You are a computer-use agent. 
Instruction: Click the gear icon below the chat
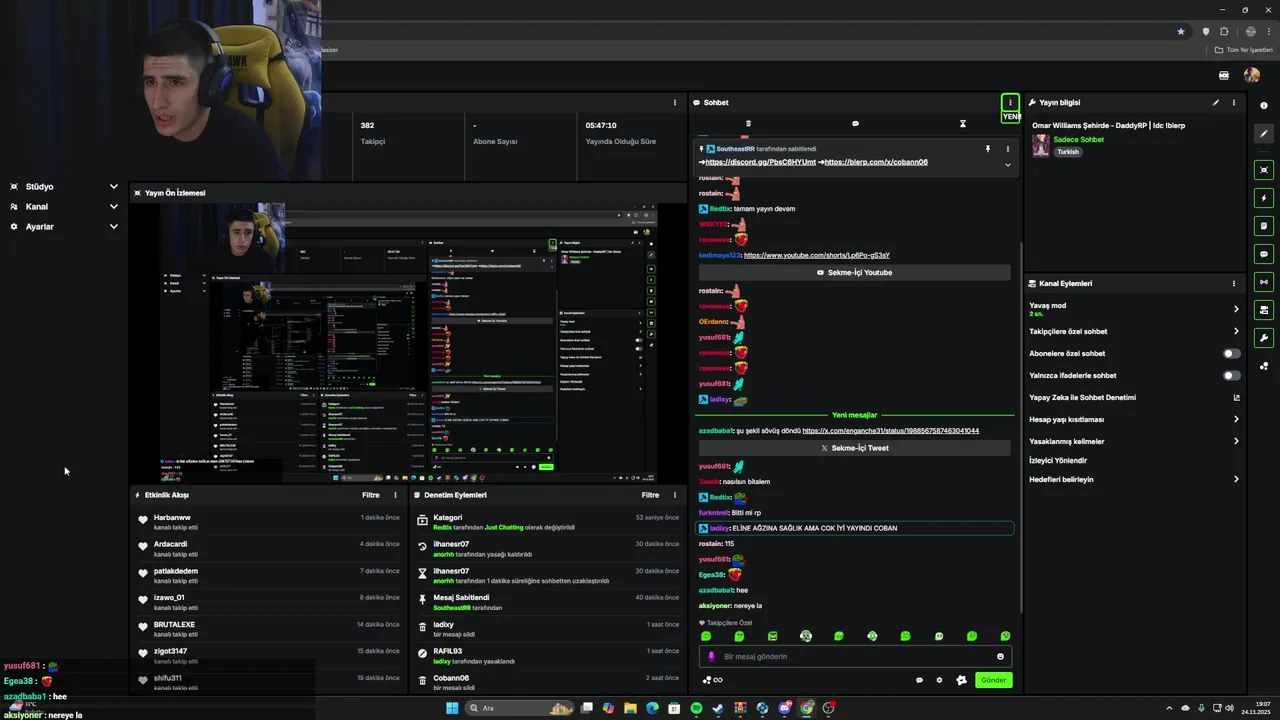[939, 680]
